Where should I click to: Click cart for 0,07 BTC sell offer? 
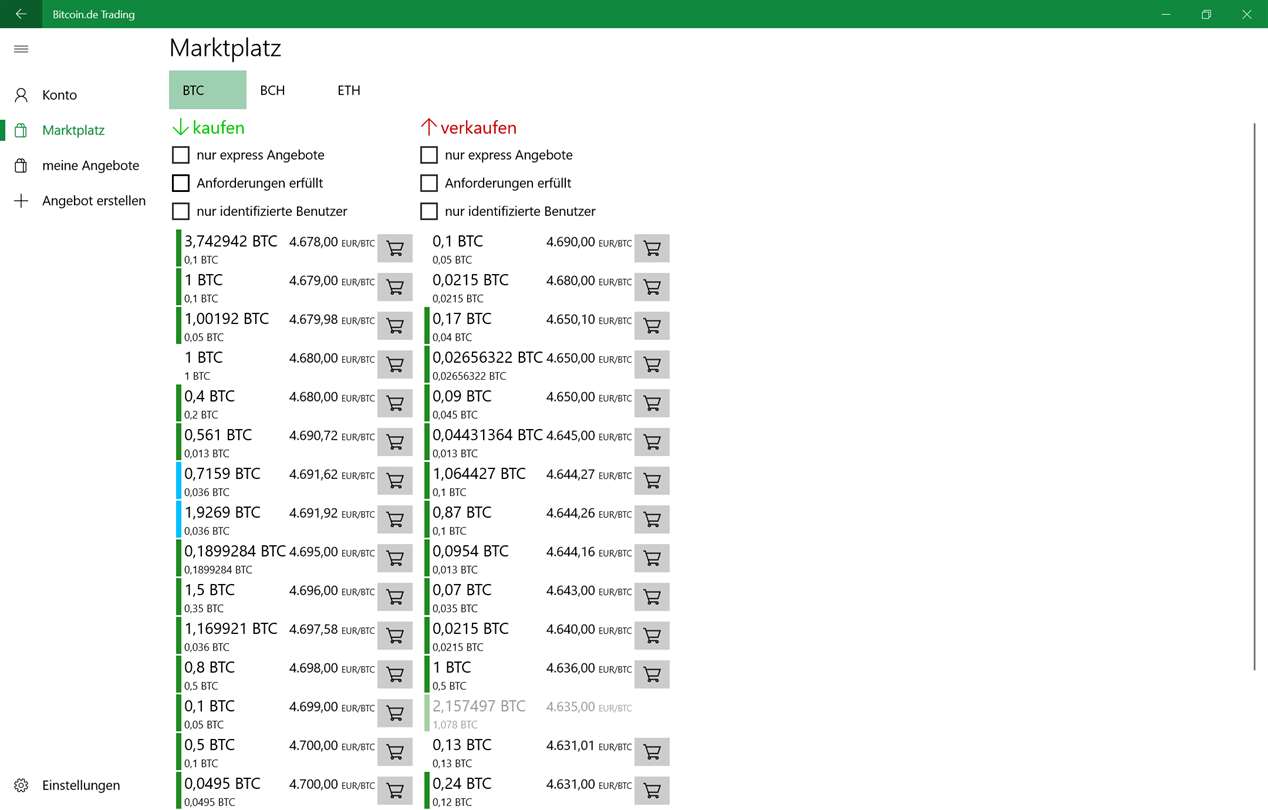[x=652, y=597]
